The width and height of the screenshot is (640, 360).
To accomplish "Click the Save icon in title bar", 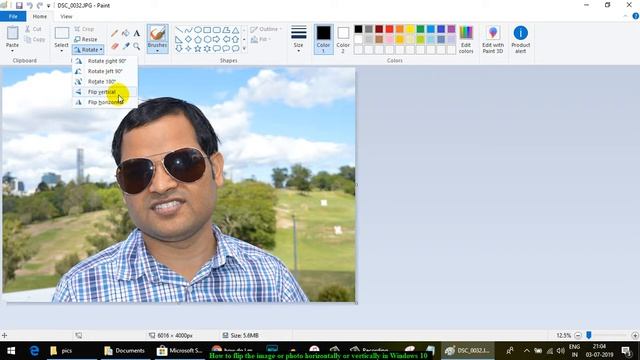I will pos(19,5).
